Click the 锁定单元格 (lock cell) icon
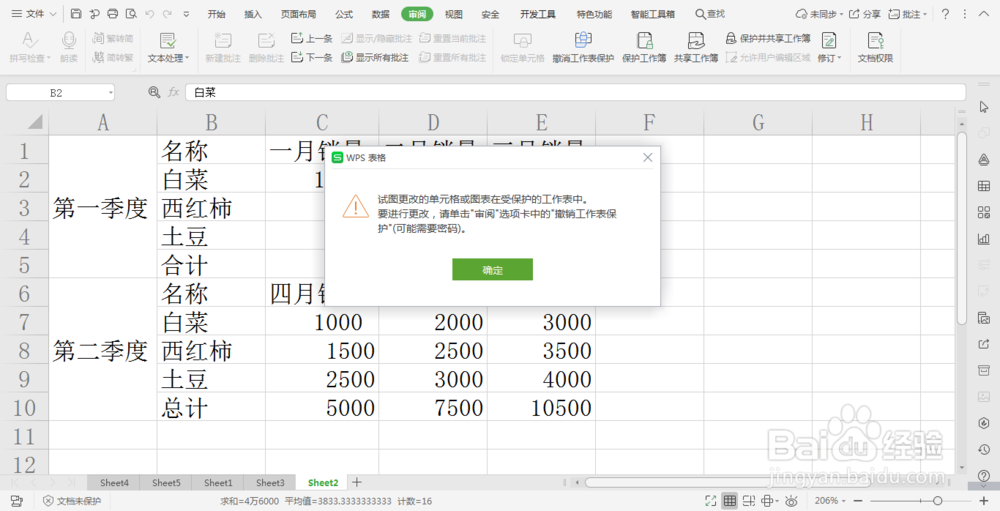The height and width of the screenshot is (511, 1000). point(522,40)
